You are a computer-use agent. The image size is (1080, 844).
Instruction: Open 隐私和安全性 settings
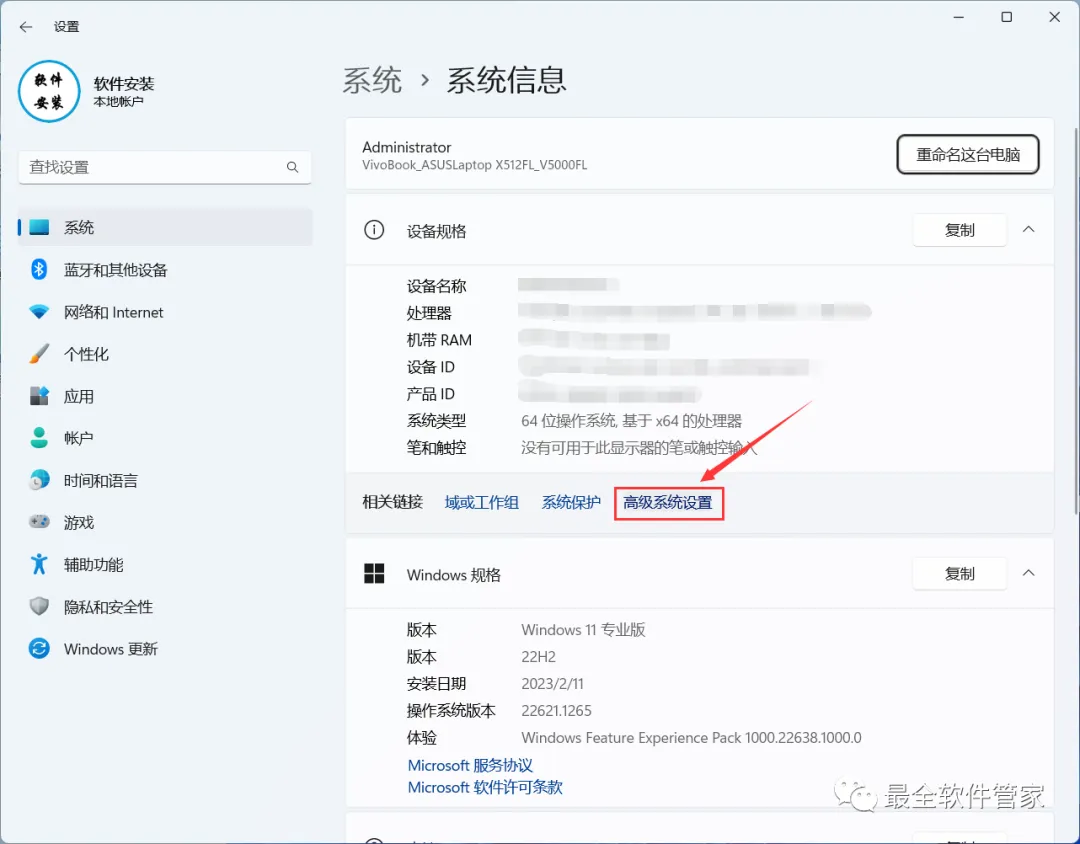coord(165,606)
